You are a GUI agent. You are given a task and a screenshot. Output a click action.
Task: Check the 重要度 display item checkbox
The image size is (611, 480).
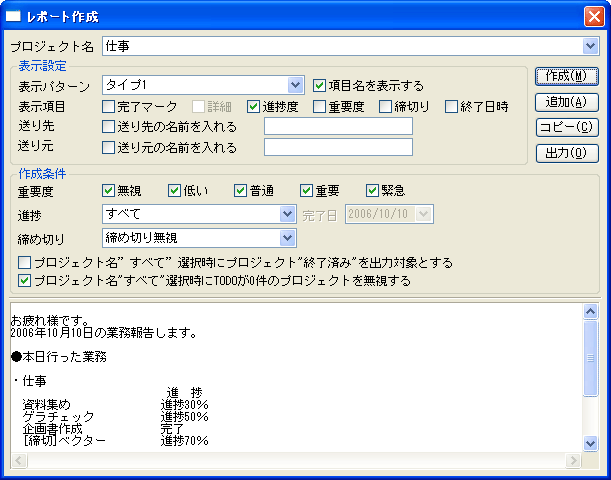pos(319,106)
